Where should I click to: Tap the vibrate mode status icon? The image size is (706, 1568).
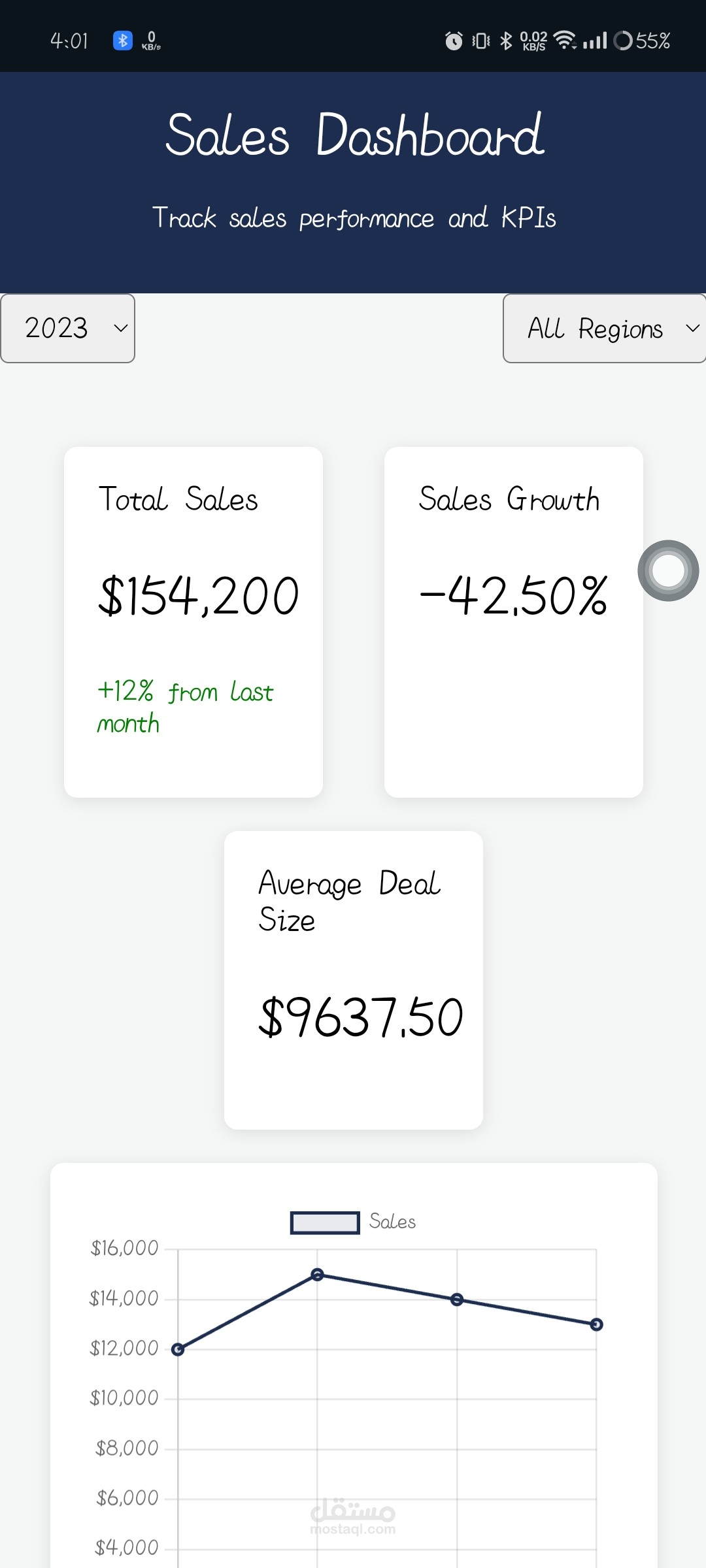pyautogui.click(x=481, y=41)
